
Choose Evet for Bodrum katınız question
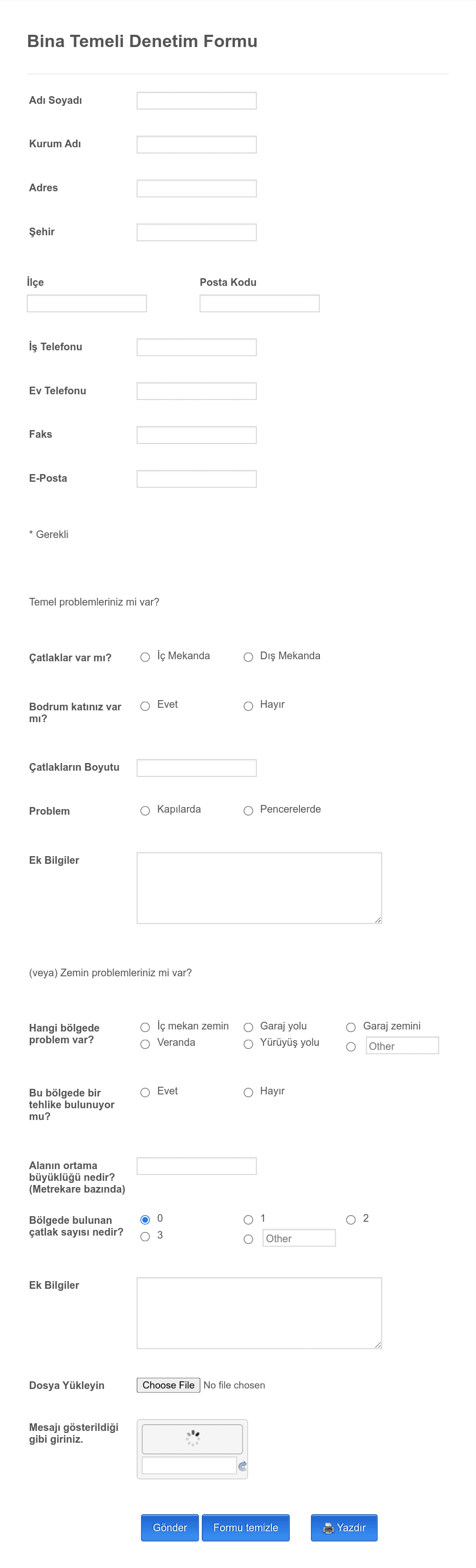145,706
